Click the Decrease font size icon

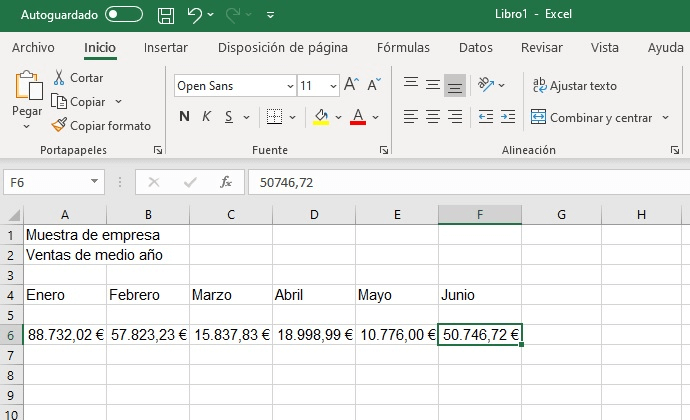pyautogui.click(x=374, y=85)
